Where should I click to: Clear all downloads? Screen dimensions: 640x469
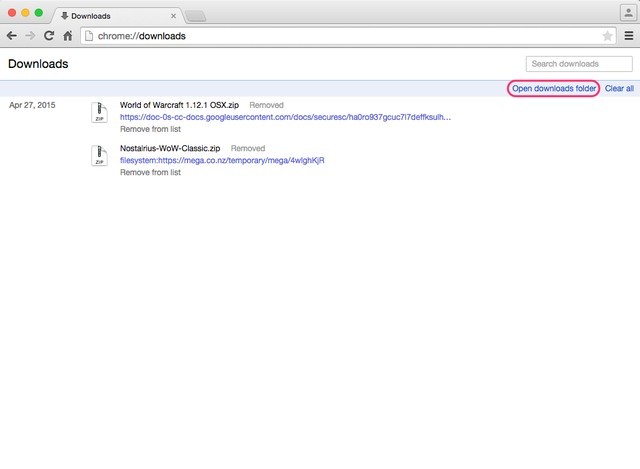[619, 88]
